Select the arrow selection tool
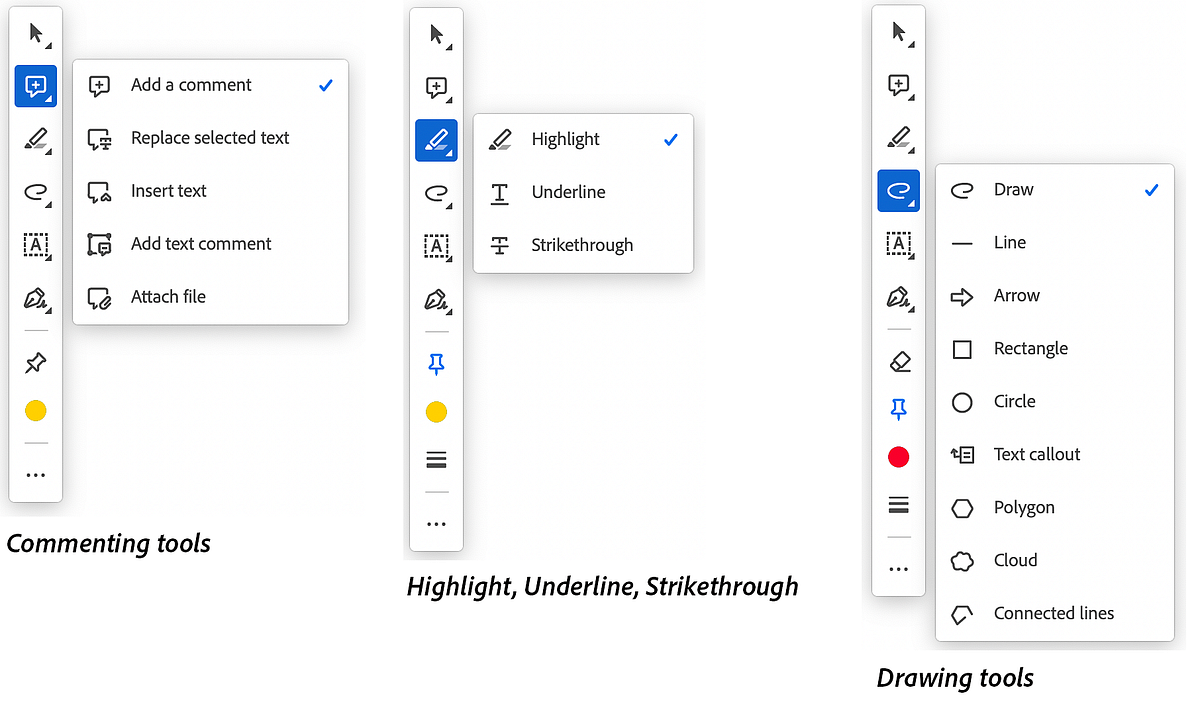 [35, 33]
